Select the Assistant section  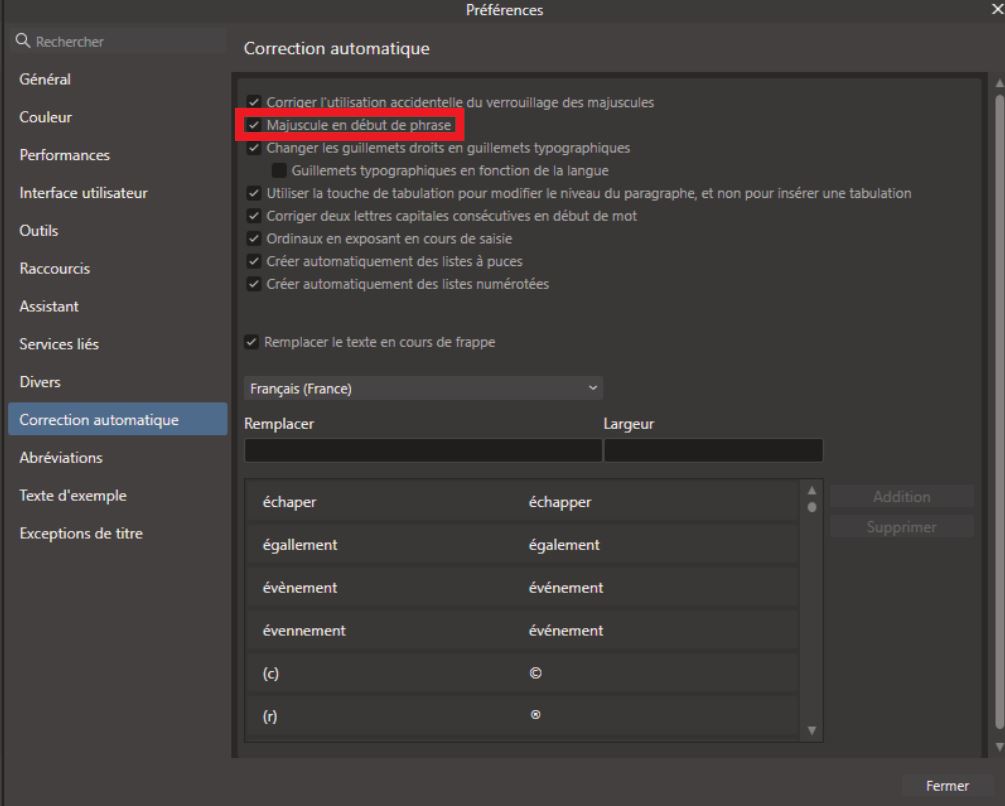49,306
